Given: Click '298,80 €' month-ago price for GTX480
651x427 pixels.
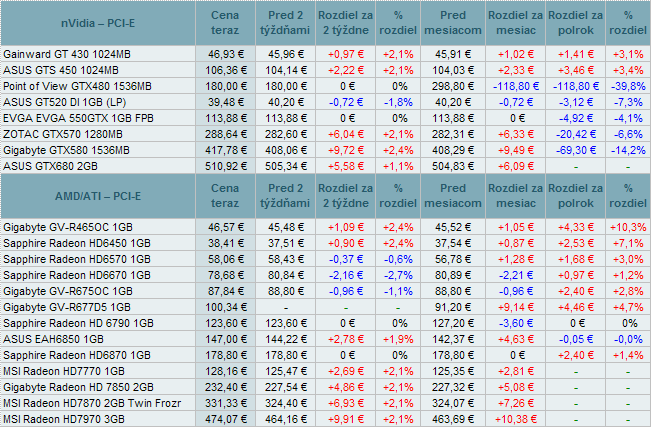Looking at the screenshot, I should (x=453, y=86).
